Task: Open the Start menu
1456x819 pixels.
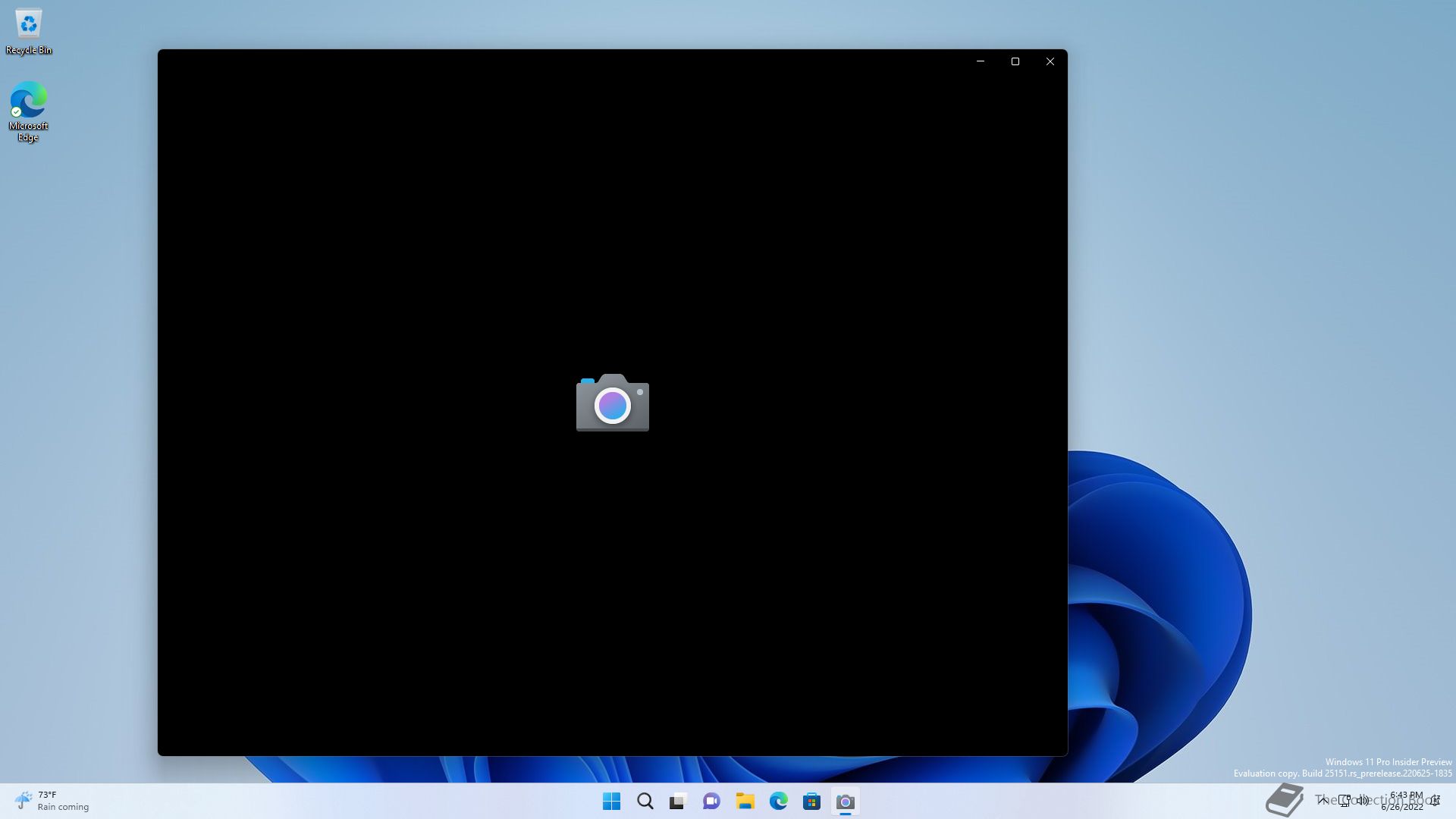Action: coord(611,802)
